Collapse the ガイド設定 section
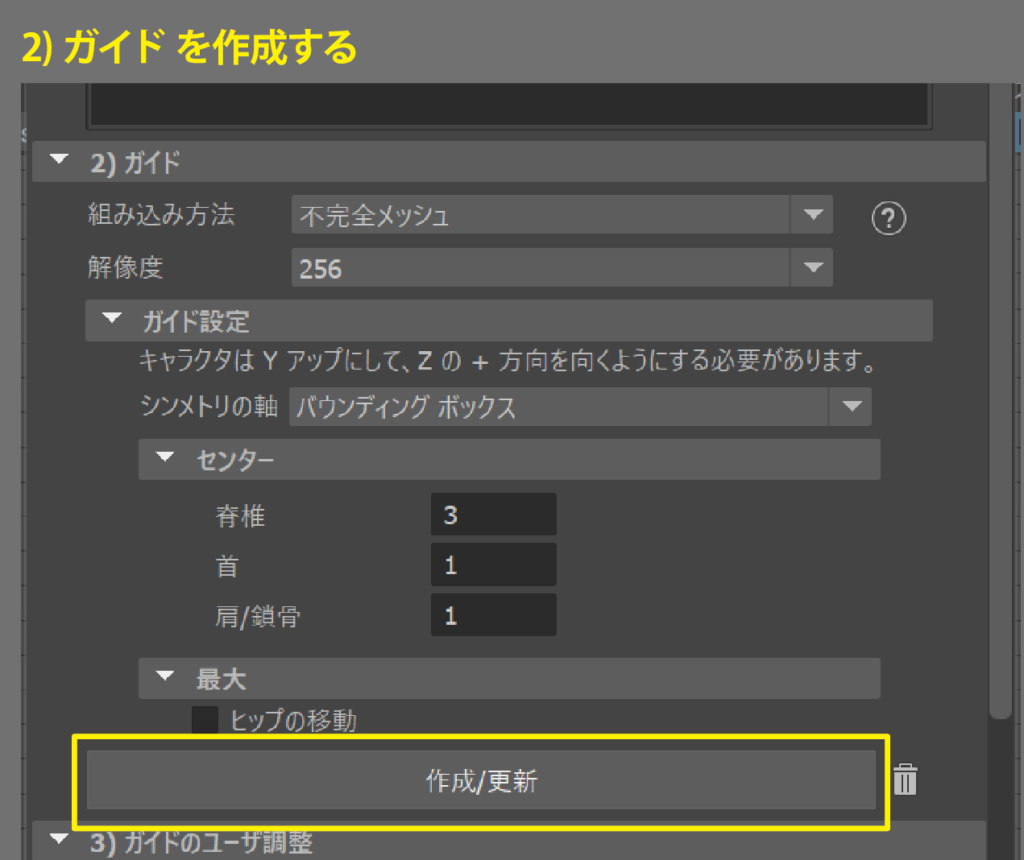Image resolution: width=1024 pixels, height=860 pixels. click(114, 320)
